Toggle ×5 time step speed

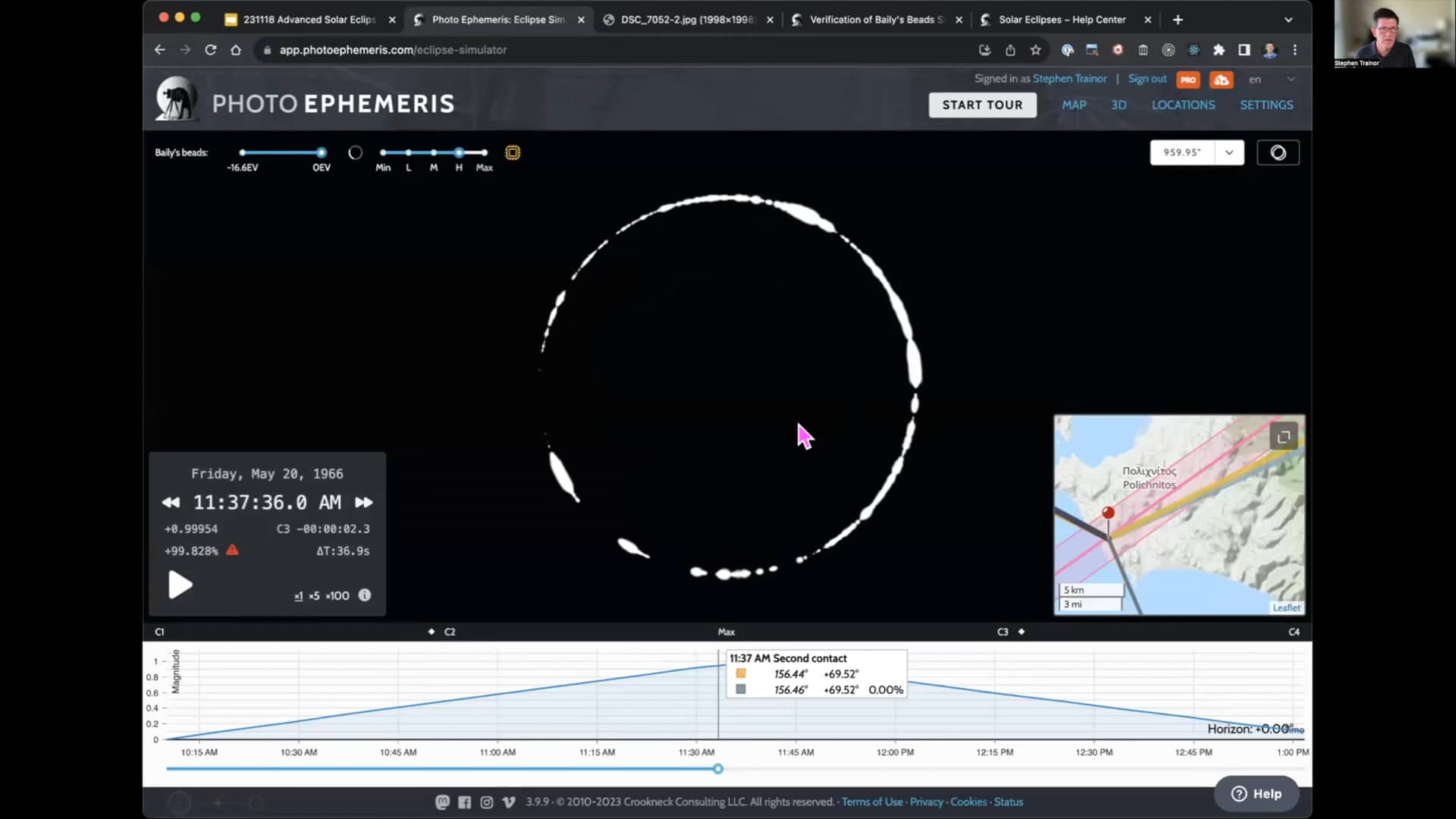pyautogui.click(x=316, y=596)
